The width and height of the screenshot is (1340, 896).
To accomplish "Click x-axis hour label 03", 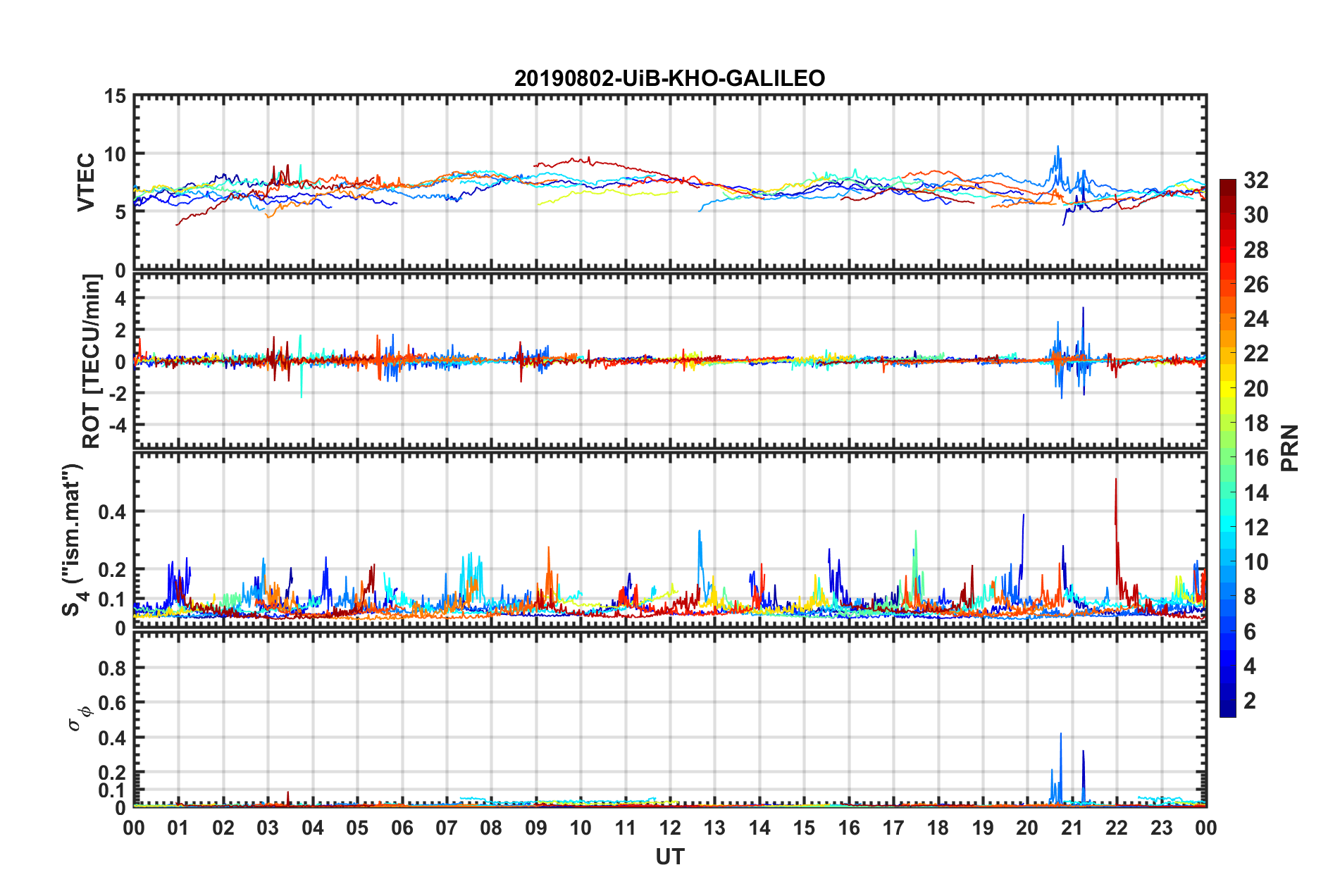I will pyautogui.click(x=268, y=828).
